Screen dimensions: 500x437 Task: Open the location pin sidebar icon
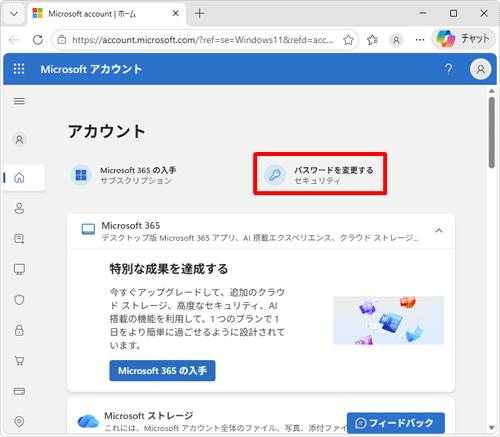click(x=19, y=421)
